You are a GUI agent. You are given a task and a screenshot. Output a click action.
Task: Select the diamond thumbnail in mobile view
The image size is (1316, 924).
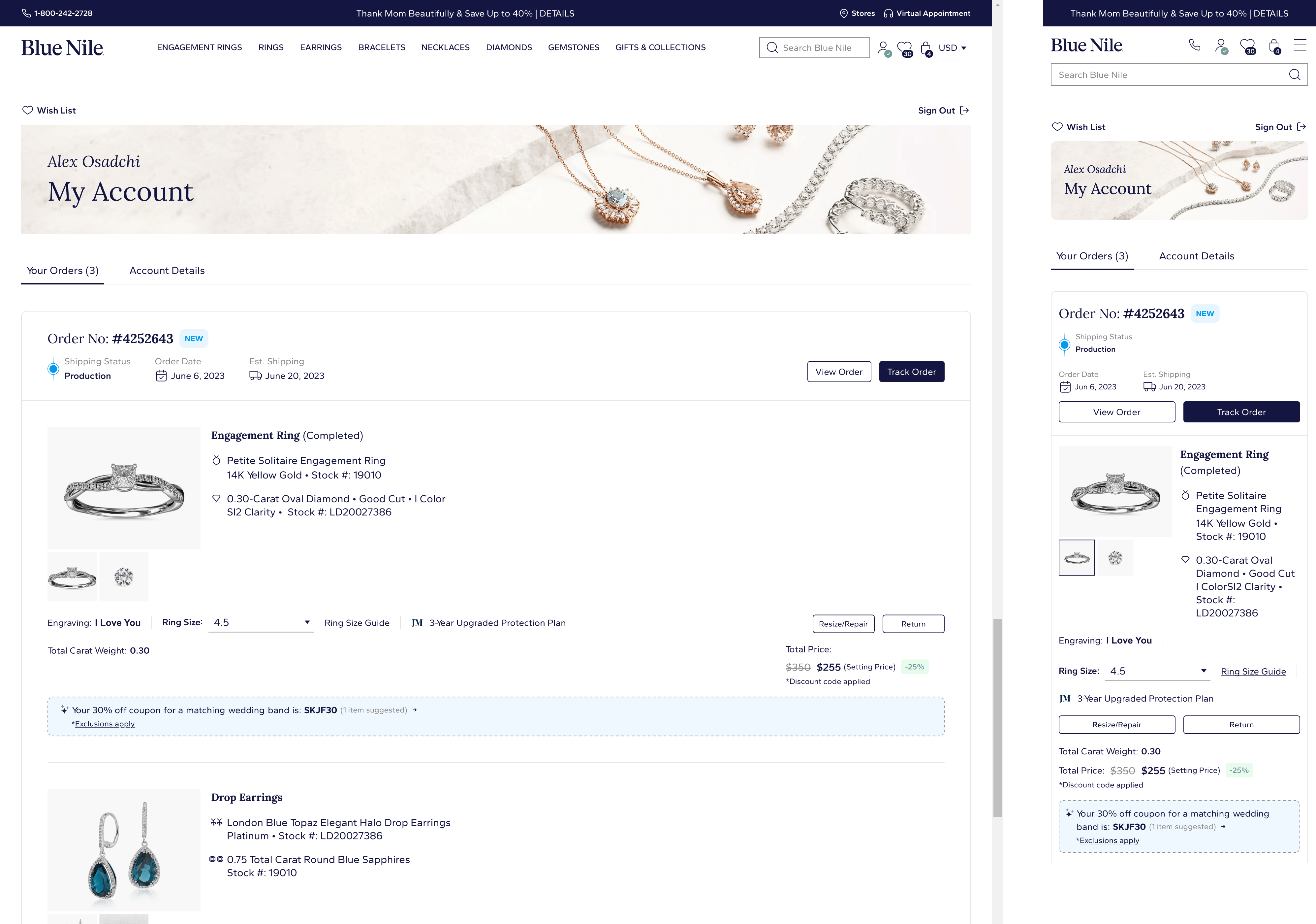[x=1115, y=557]
